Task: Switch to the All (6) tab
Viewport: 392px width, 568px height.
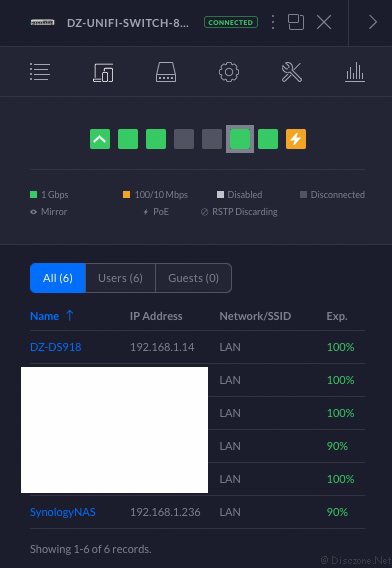Action: [58, 278]
